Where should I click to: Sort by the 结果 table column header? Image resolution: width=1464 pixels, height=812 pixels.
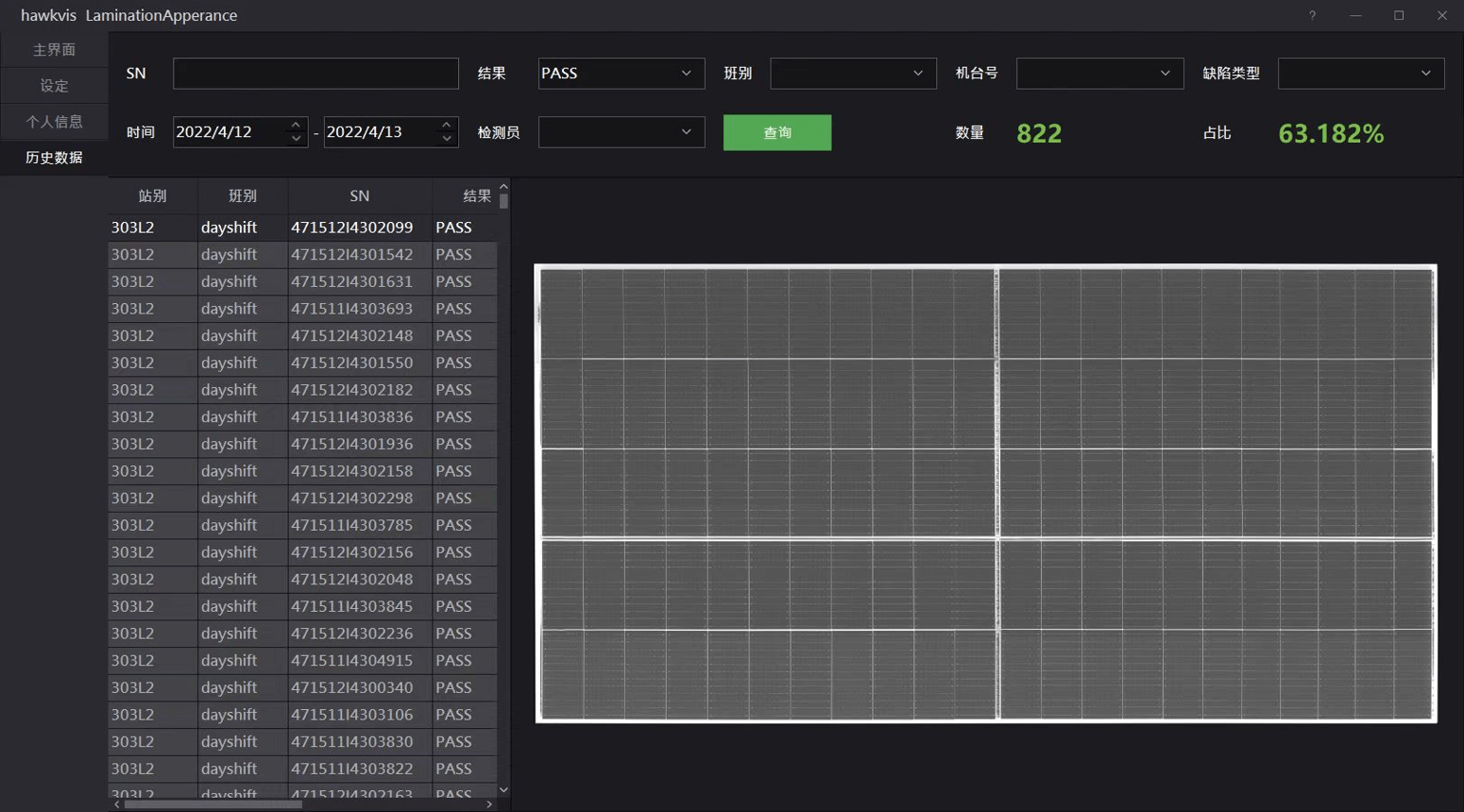466,195
